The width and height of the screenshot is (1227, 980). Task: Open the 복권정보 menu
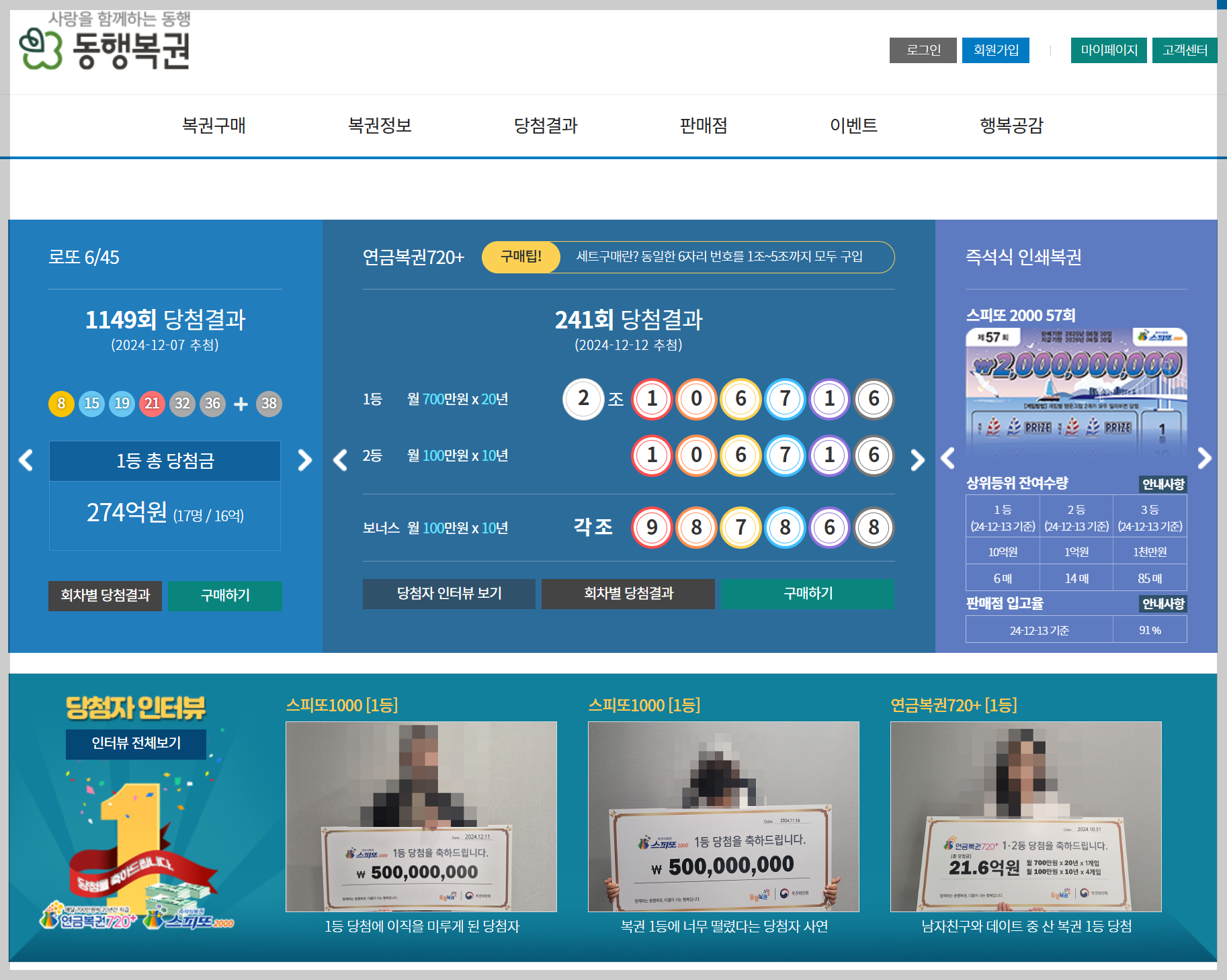380,126
